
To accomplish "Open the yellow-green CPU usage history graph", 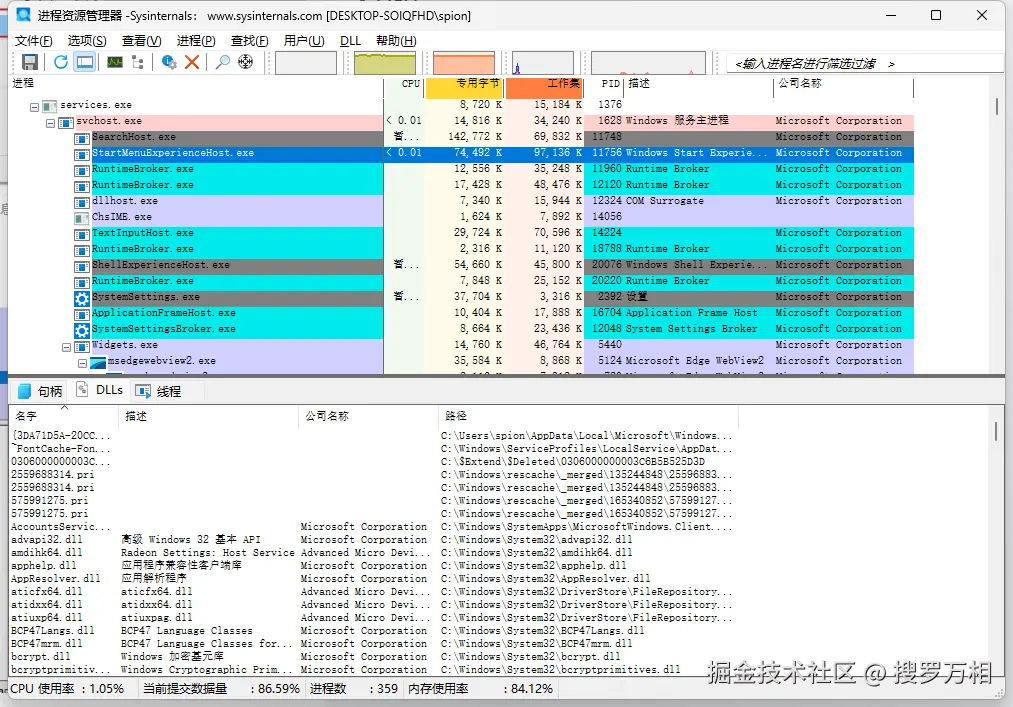I will (x=384, y=63).
